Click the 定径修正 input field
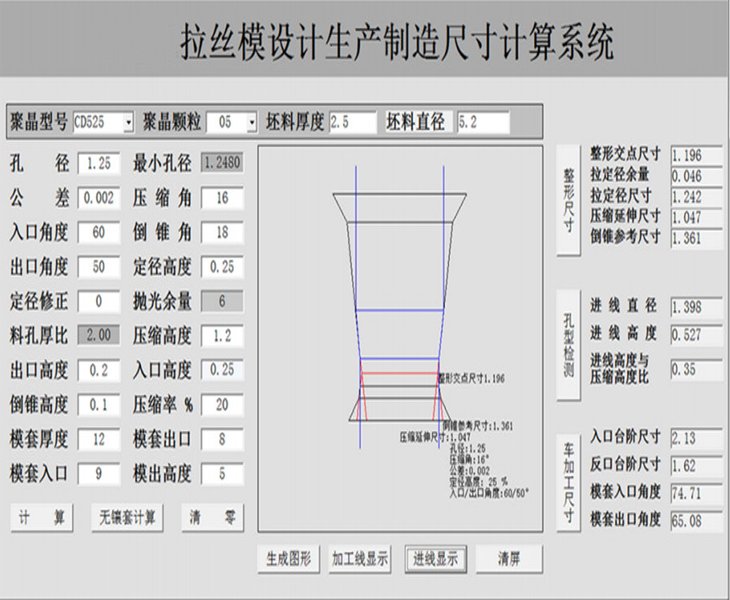The width and height of the screenshot is (730, 600). (99, 301)
